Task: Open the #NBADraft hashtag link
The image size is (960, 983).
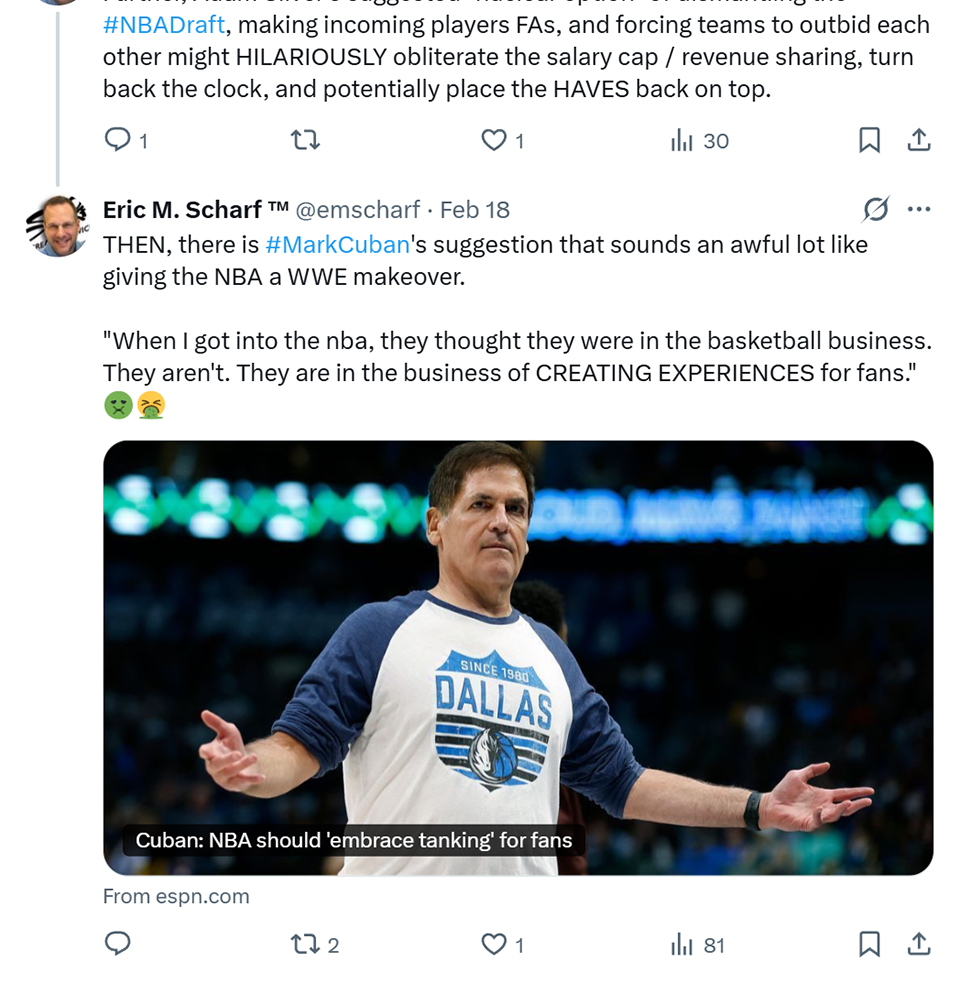Action: [x=163, y=25]
